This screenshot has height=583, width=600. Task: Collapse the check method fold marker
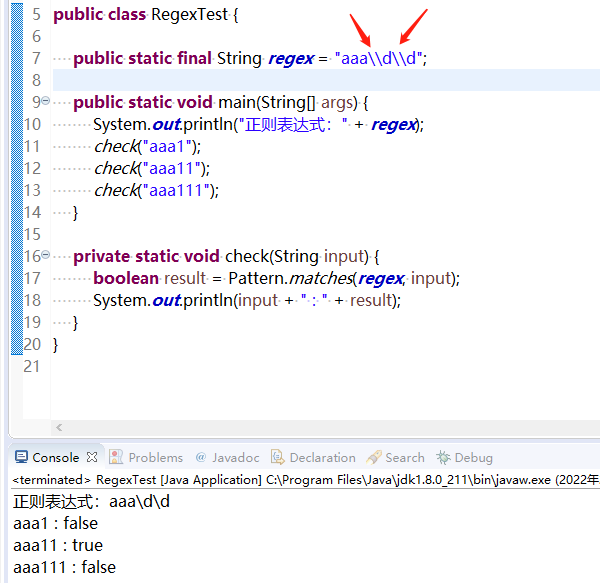[x=46, y=254]
